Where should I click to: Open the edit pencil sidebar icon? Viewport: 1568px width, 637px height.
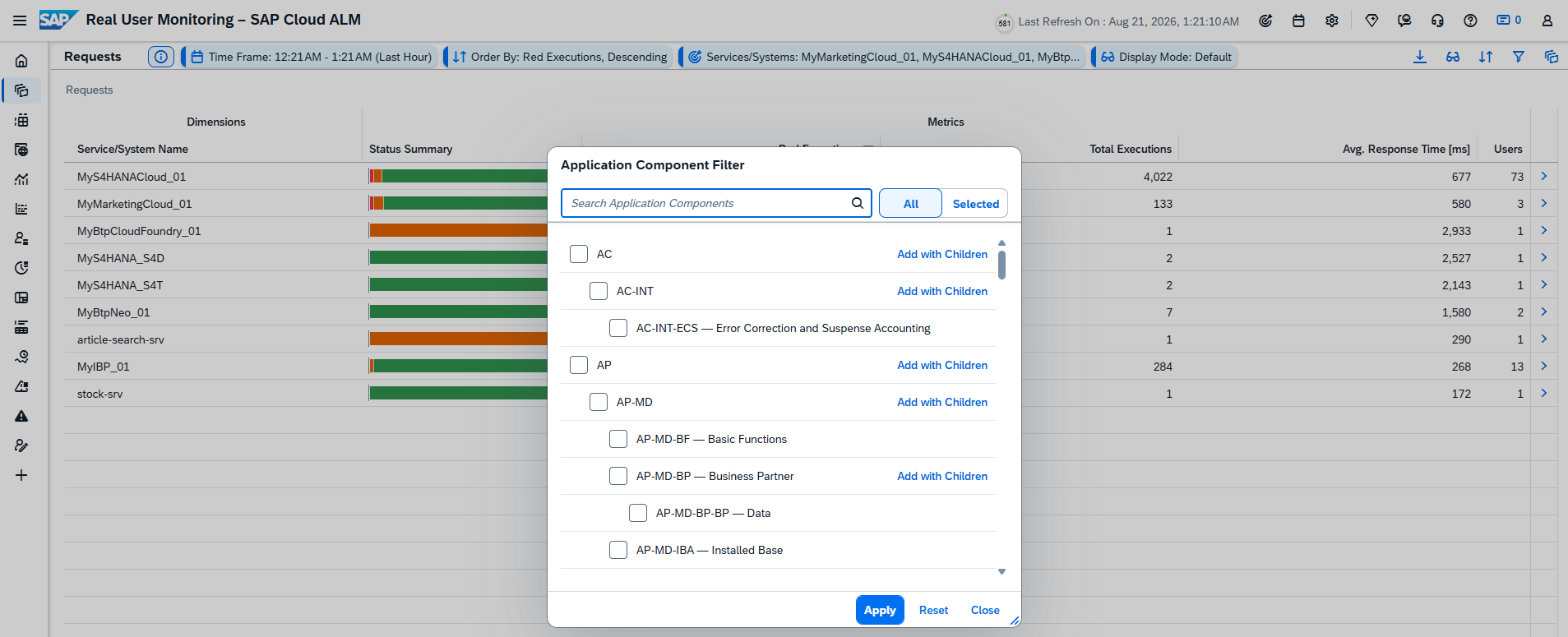coord(21,445)
